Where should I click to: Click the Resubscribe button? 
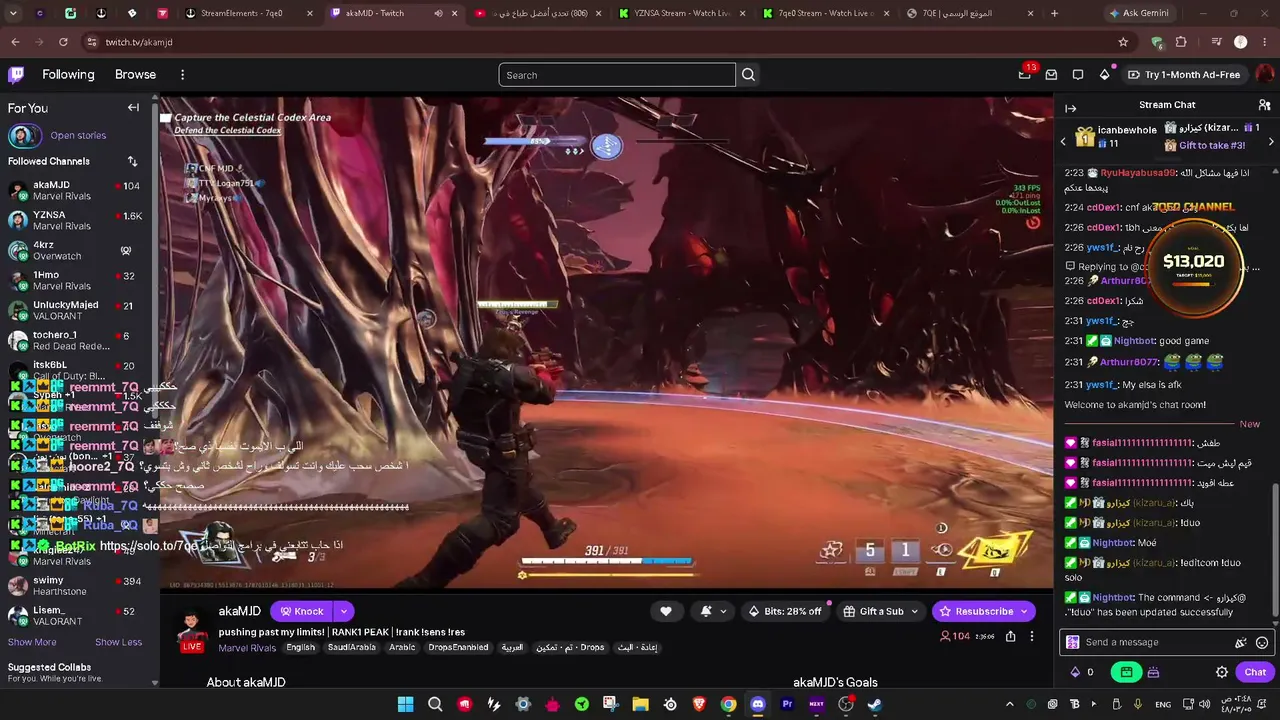tap(983, 611)
